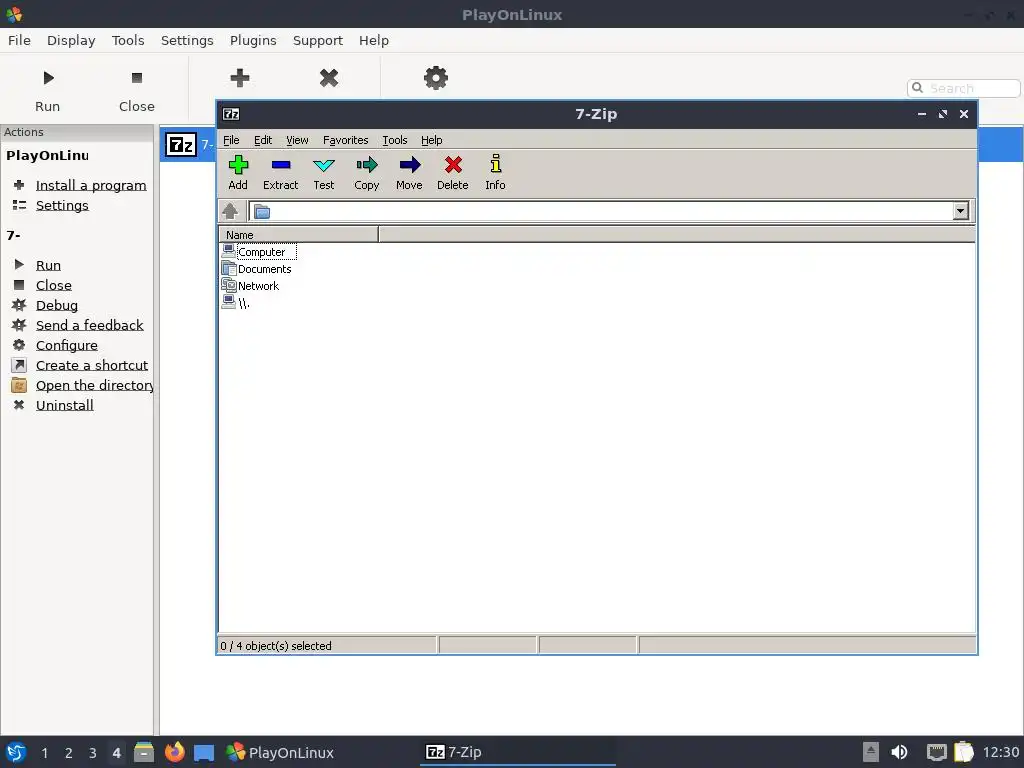
Task: Open the PlayOnLinux Help menu
Action: coord(374,40)
